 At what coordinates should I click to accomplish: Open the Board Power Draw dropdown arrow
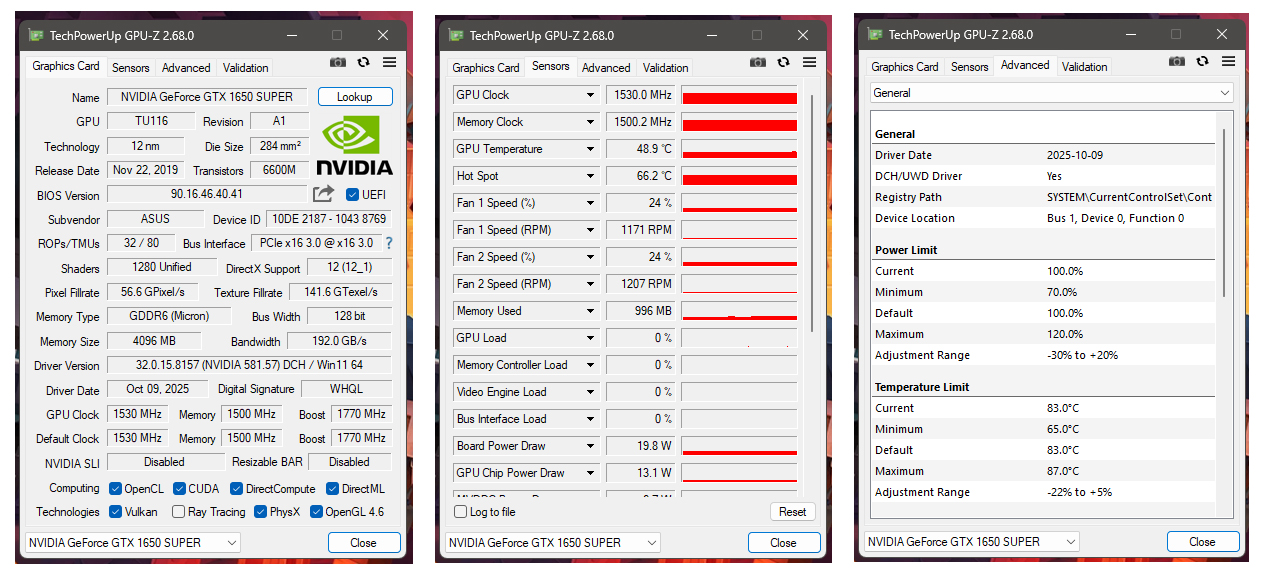[x=590, y=447]
